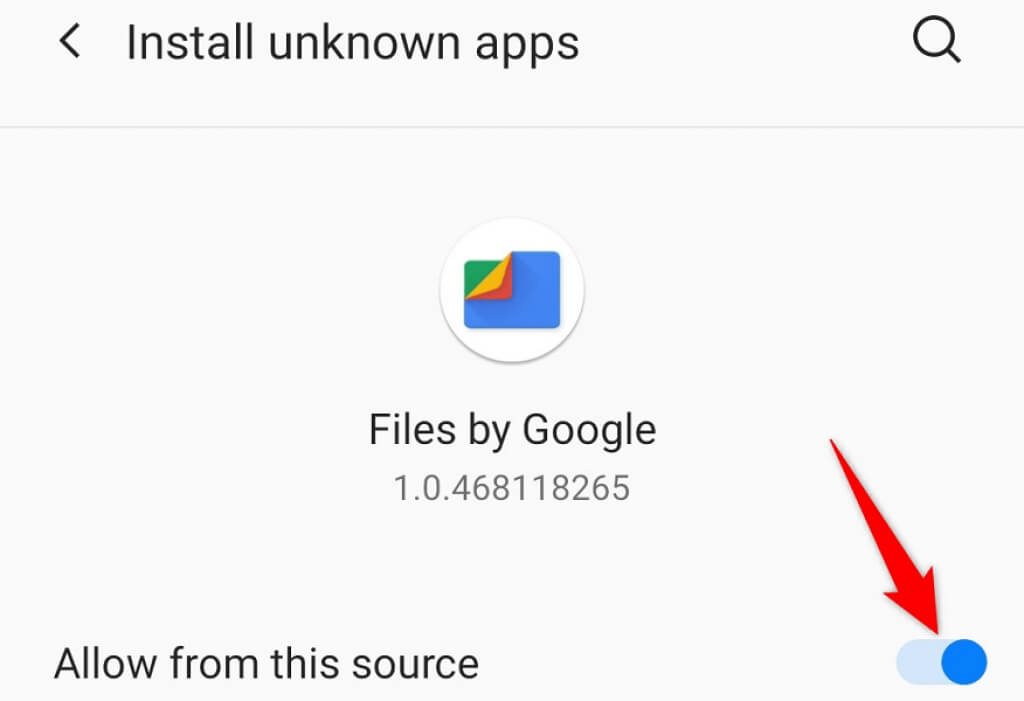Click the word source in the toggle row
The image size is (1024, 701).
415,665
